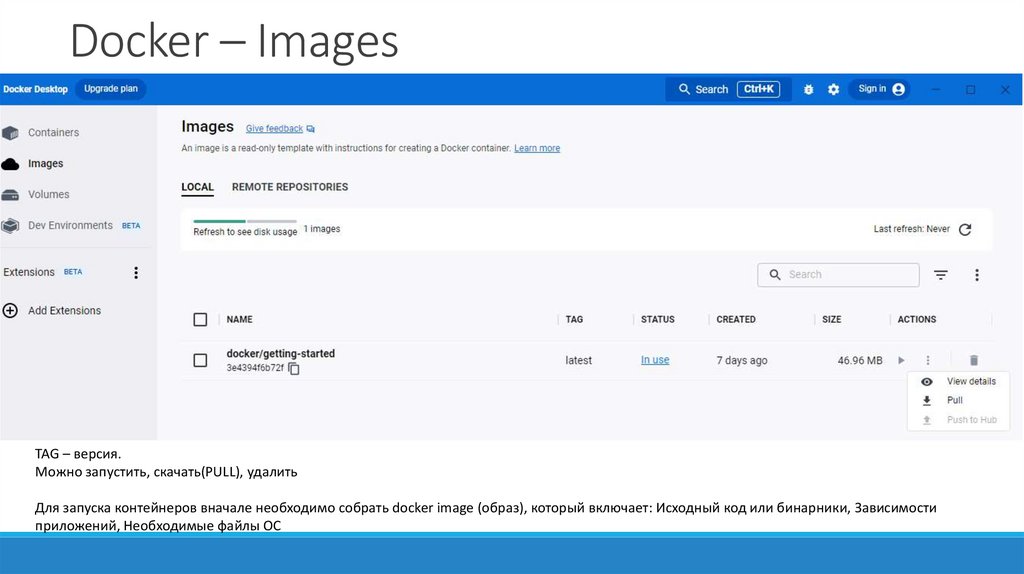This screenshot has width=1024, height=574.
Task: Refresh the images list
Action: click(965, 229)
